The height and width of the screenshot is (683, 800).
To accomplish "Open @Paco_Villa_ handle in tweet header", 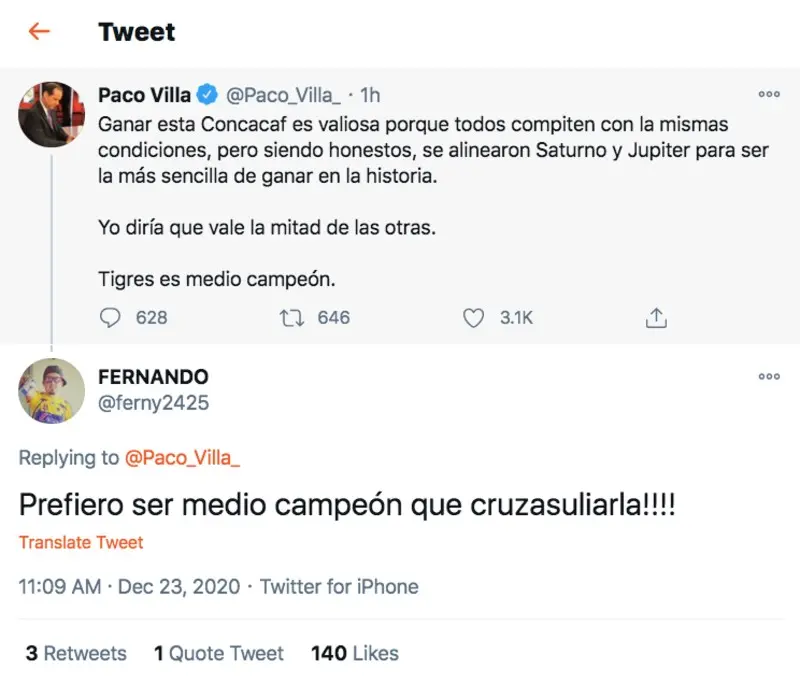I will click(283, 95).
